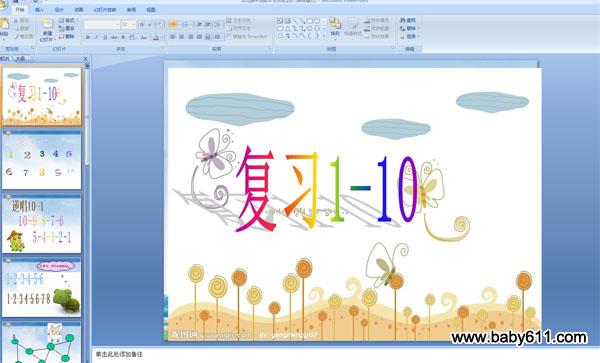Click Reset (重设) slide icon
The height and width of the screenshot is (363, 600).
click(62, 28)
